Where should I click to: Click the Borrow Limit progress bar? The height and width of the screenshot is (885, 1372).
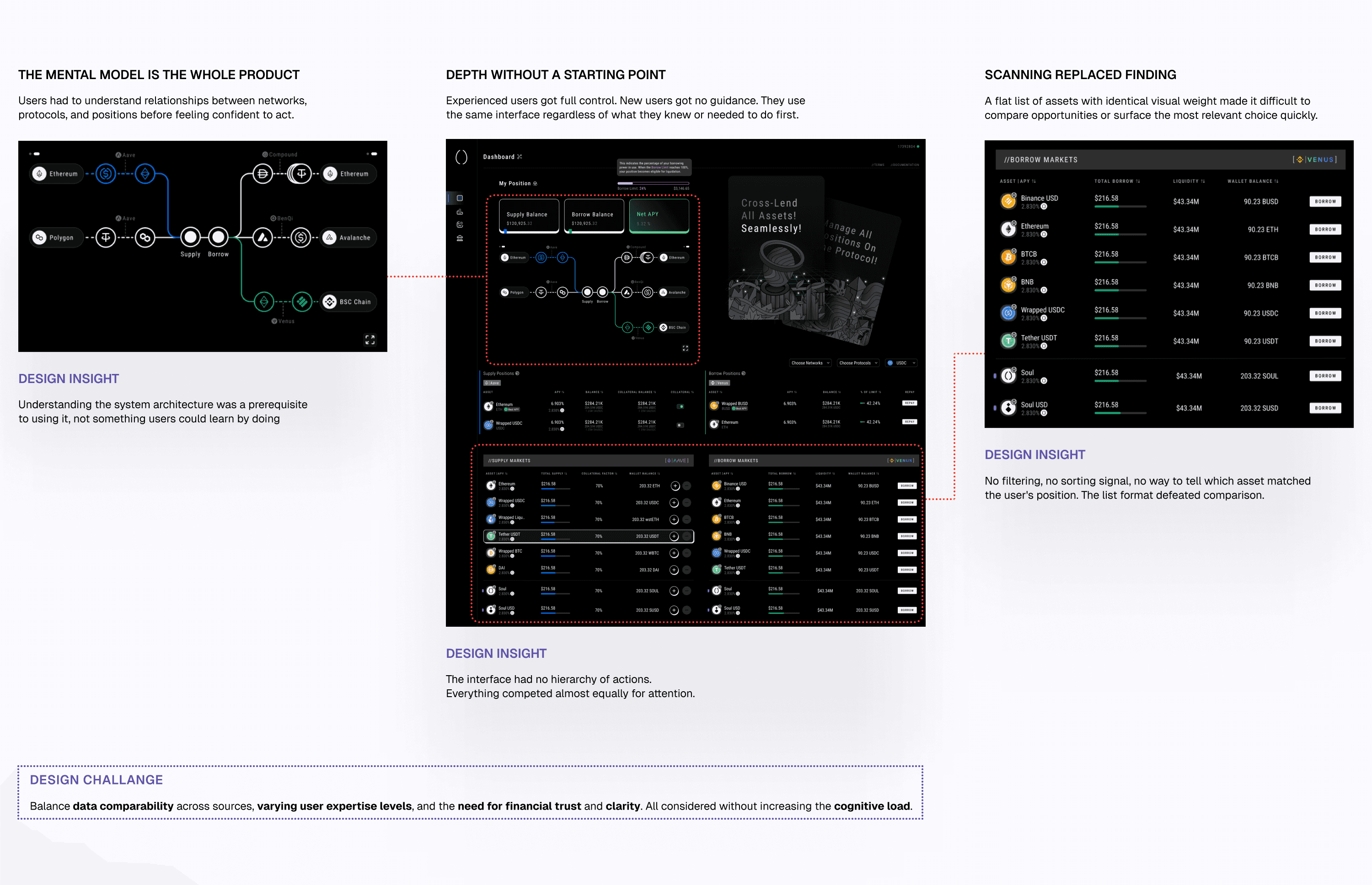point(653,183)
